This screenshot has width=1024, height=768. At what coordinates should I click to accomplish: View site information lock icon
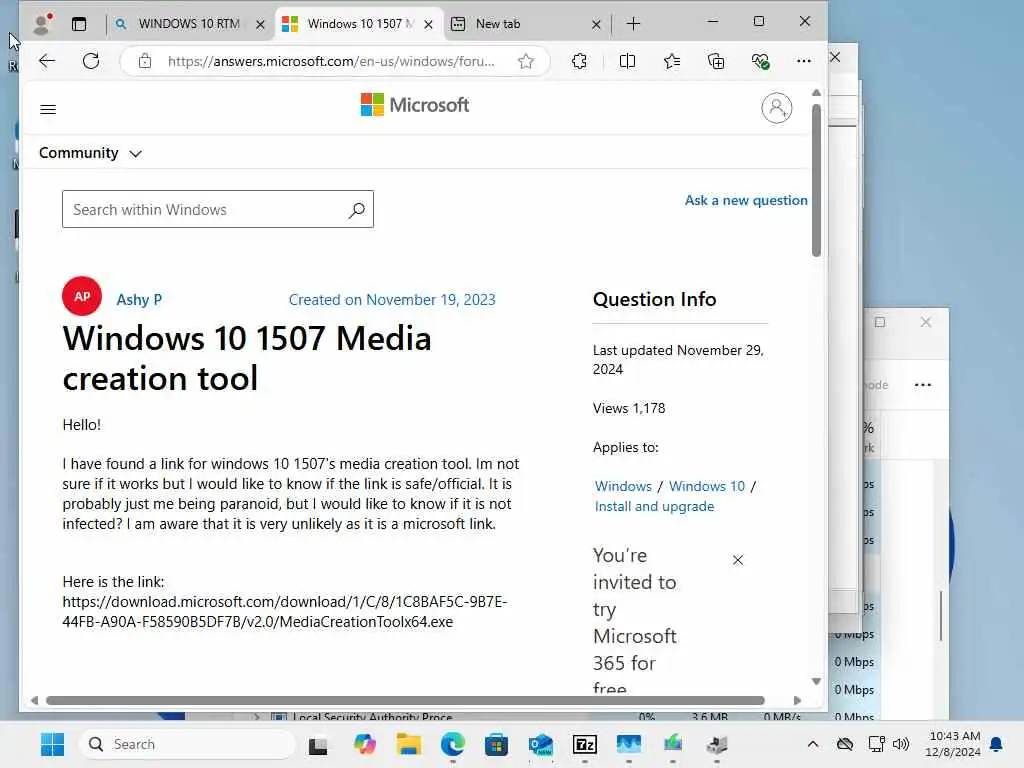(145, 61)
